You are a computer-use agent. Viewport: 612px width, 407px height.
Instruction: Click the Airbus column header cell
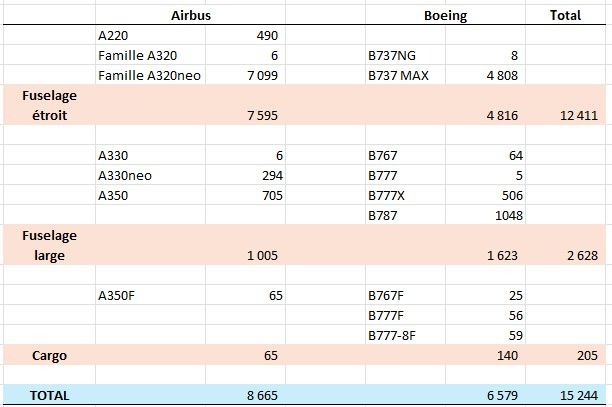point(189,16)
